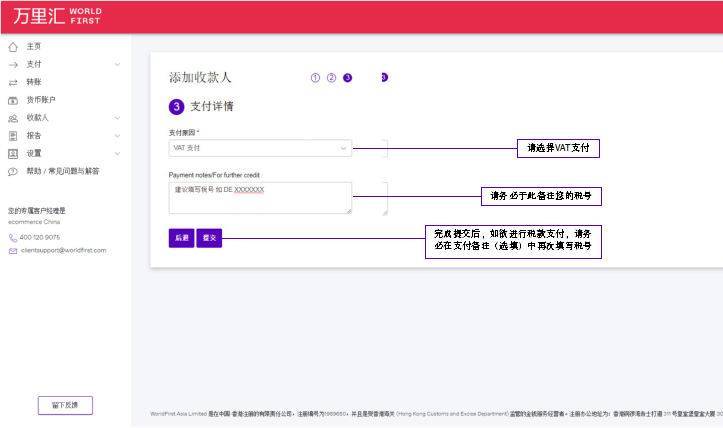Click the 留下反馈 feedback button
The height and width of the screenshot is (428, 723).
pos(65,405)
